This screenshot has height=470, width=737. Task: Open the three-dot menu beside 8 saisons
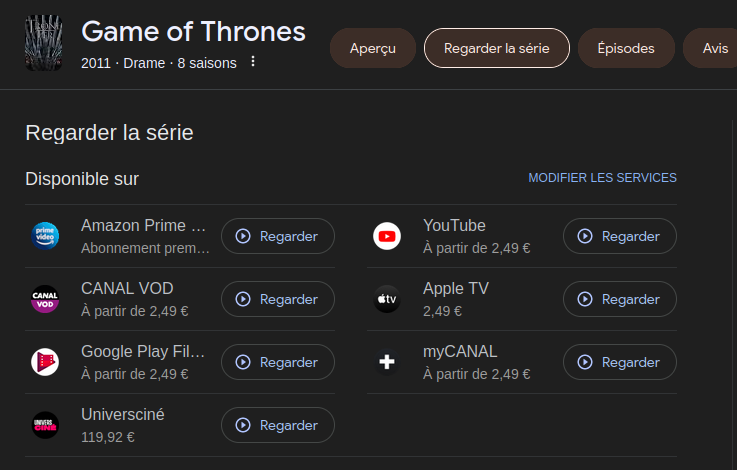click(x=253, y=63)
